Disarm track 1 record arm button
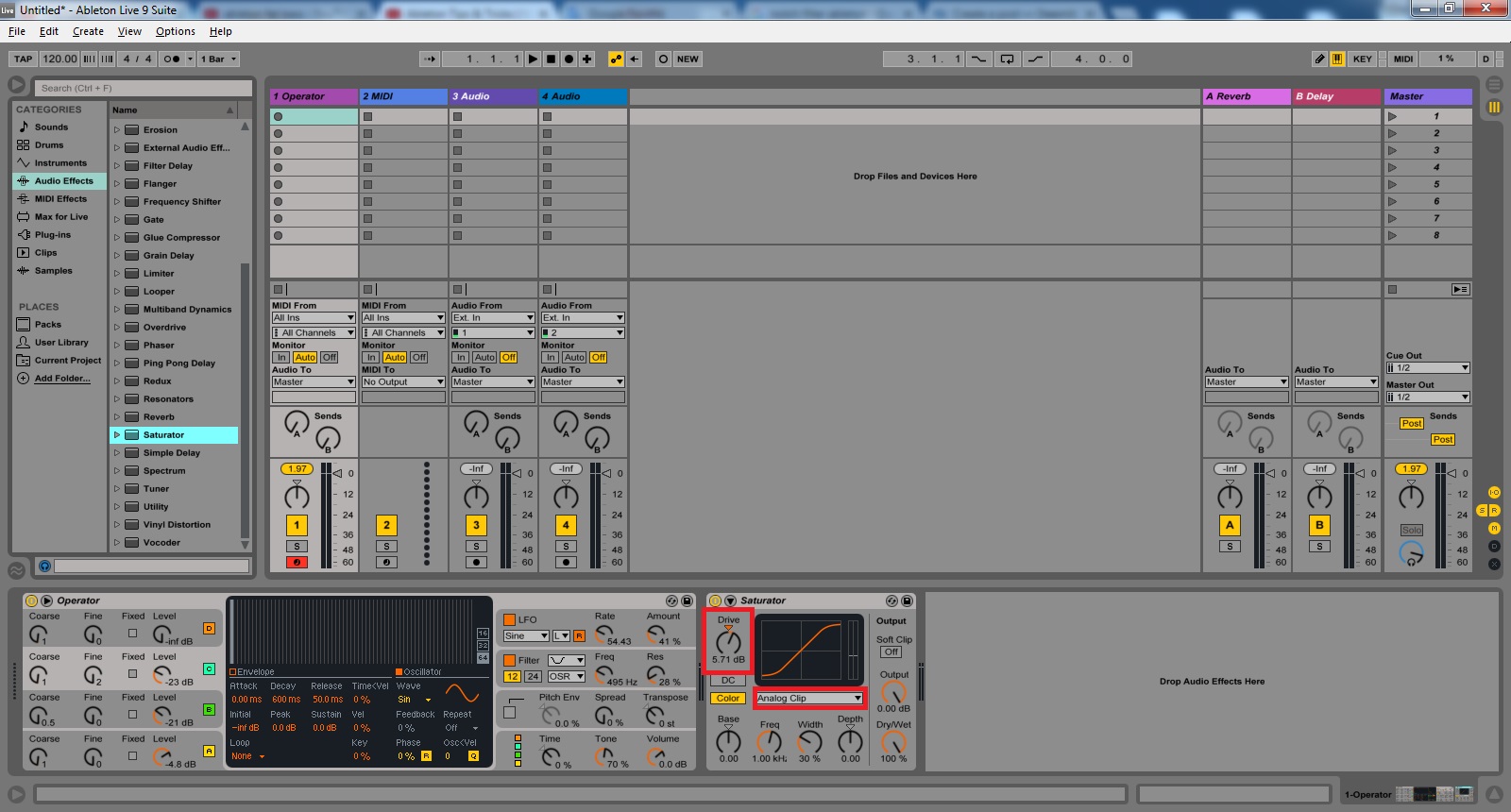This screenshot has height=812, width=1511. tap(297, 562)
